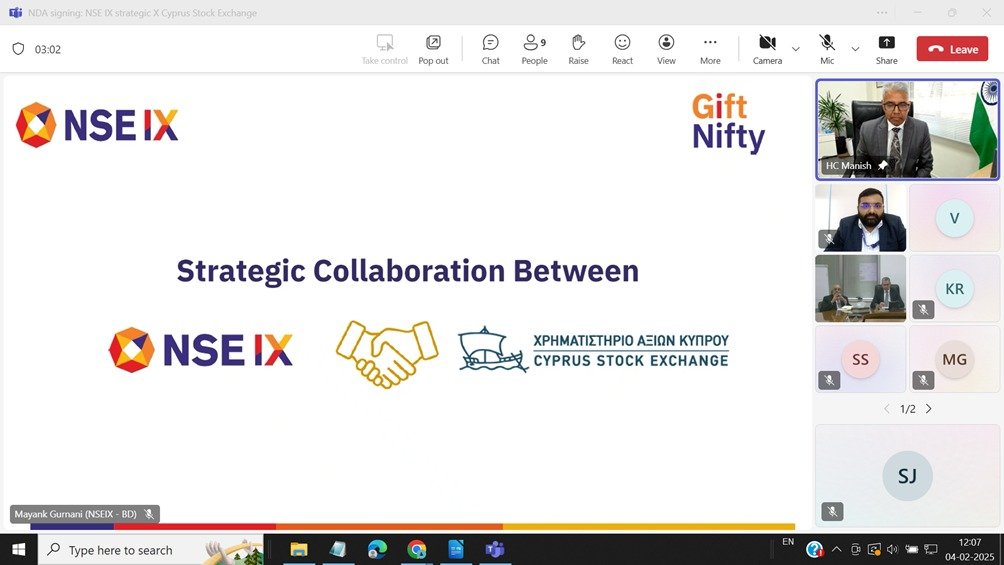Select participant SS avatar

click(x=860, y=359)
